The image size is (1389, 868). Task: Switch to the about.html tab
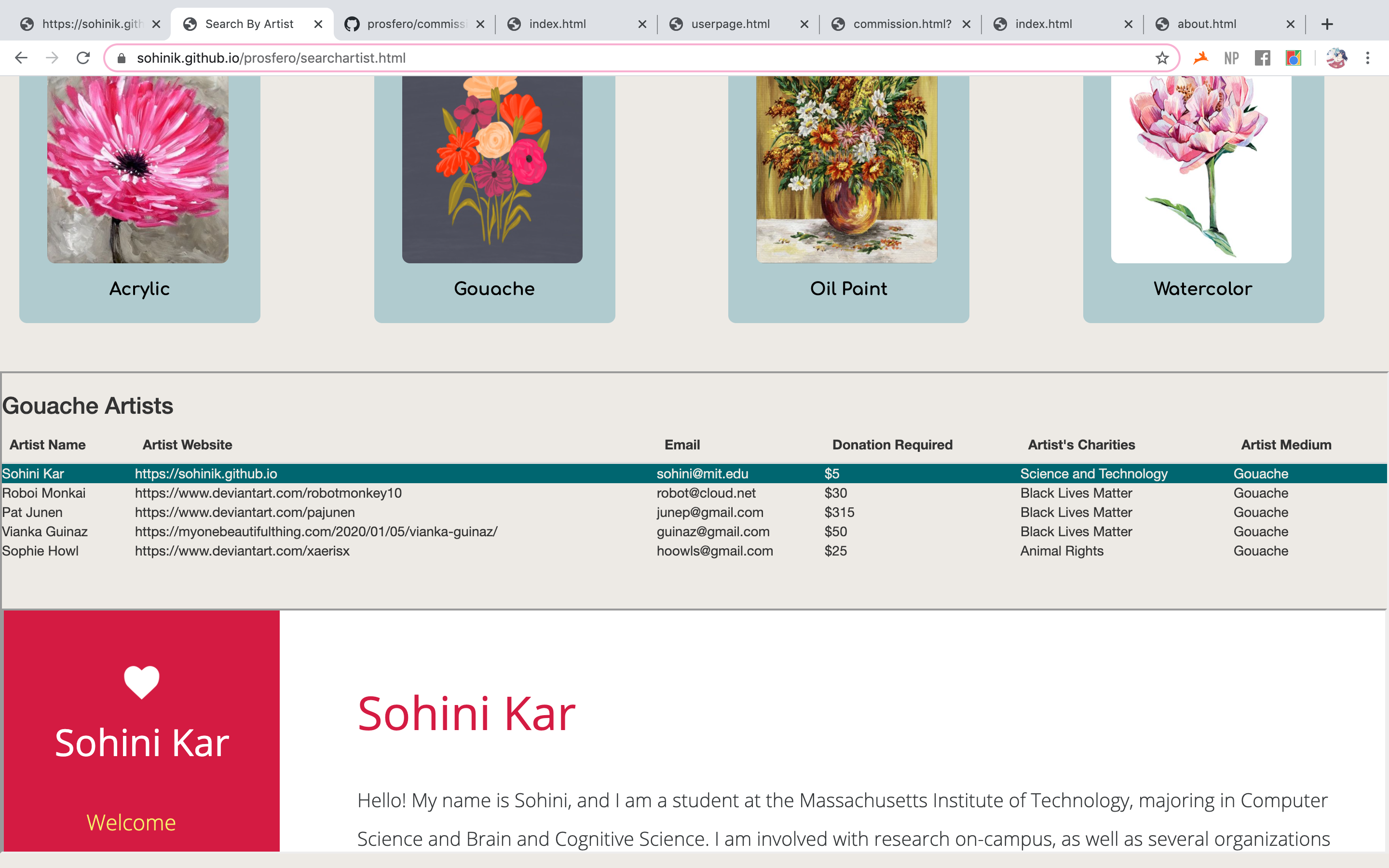click(1207, 24)
